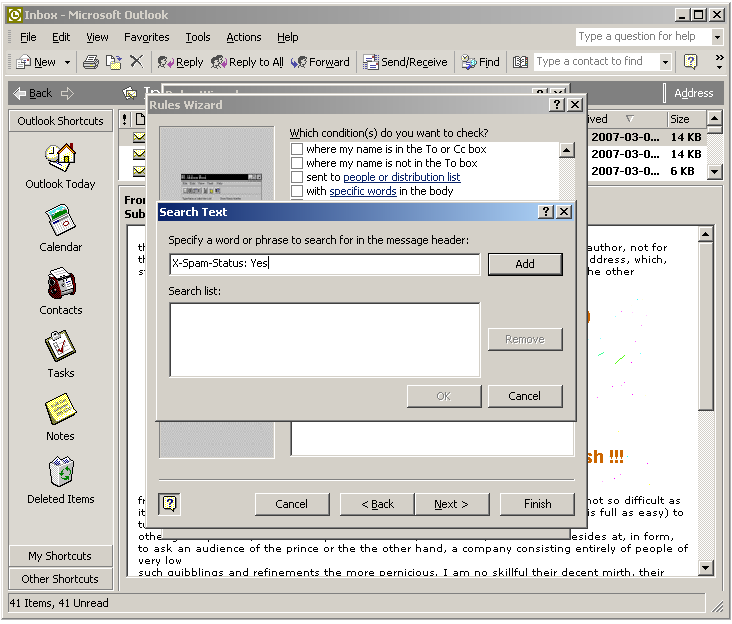Image resolution: width=732 pixels, height=624 pixels.
Task: Open the File menu
Action: [28, 37]
